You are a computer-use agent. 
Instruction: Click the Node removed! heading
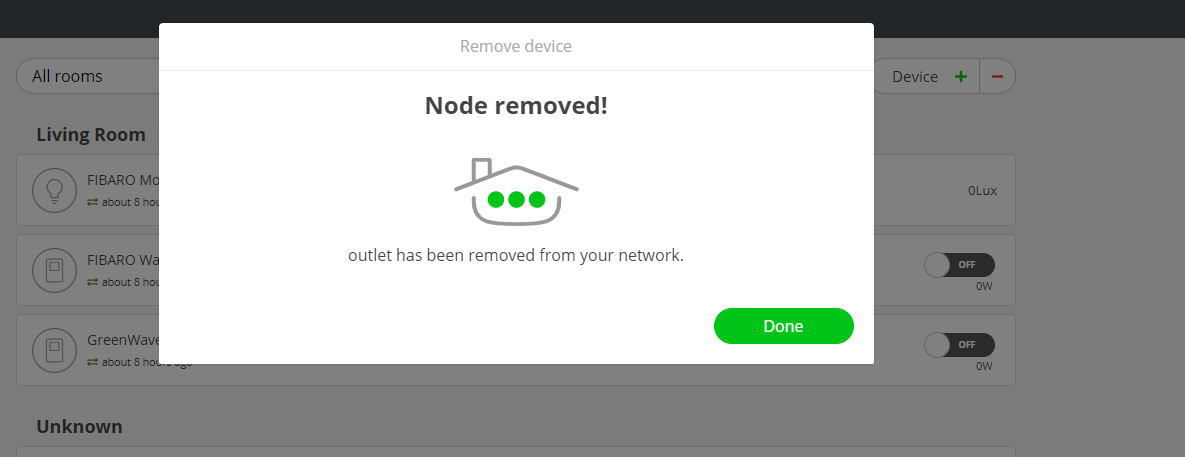tap(516, 105)
